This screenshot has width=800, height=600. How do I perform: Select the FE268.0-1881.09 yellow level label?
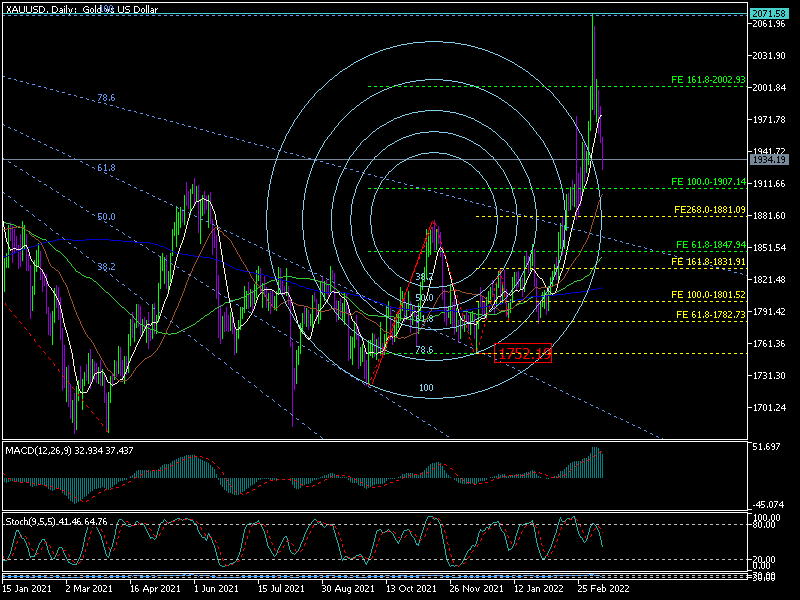pos(710,210)
